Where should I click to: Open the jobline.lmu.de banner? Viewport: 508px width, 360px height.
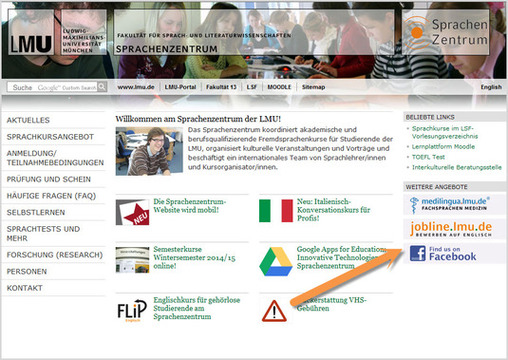click(451, 229)
